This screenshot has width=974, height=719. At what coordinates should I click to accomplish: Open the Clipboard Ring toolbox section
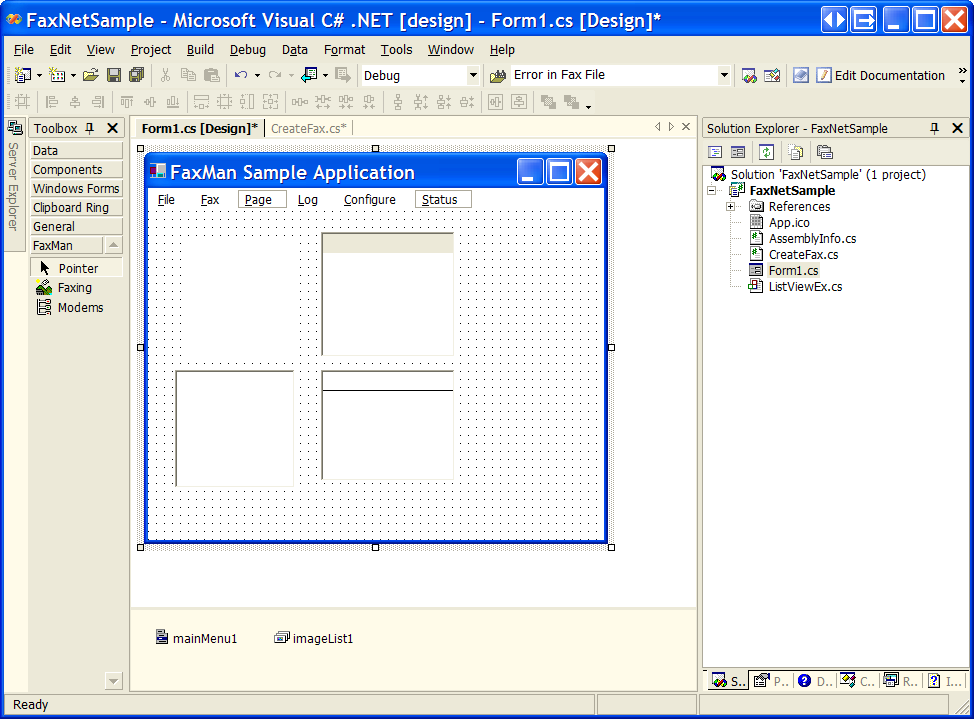point(76,208)
